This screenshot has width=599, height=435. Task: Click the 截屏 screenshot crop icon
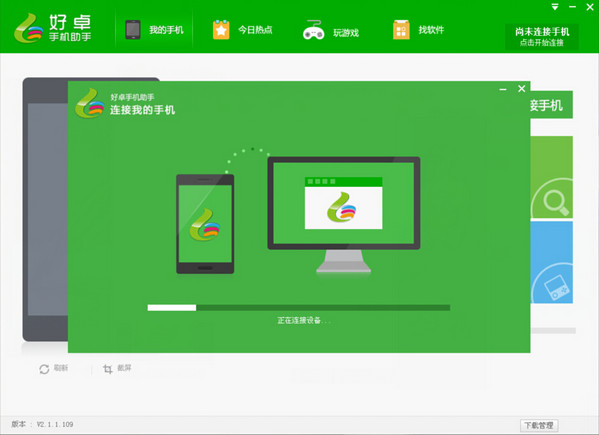pos(108,369)
